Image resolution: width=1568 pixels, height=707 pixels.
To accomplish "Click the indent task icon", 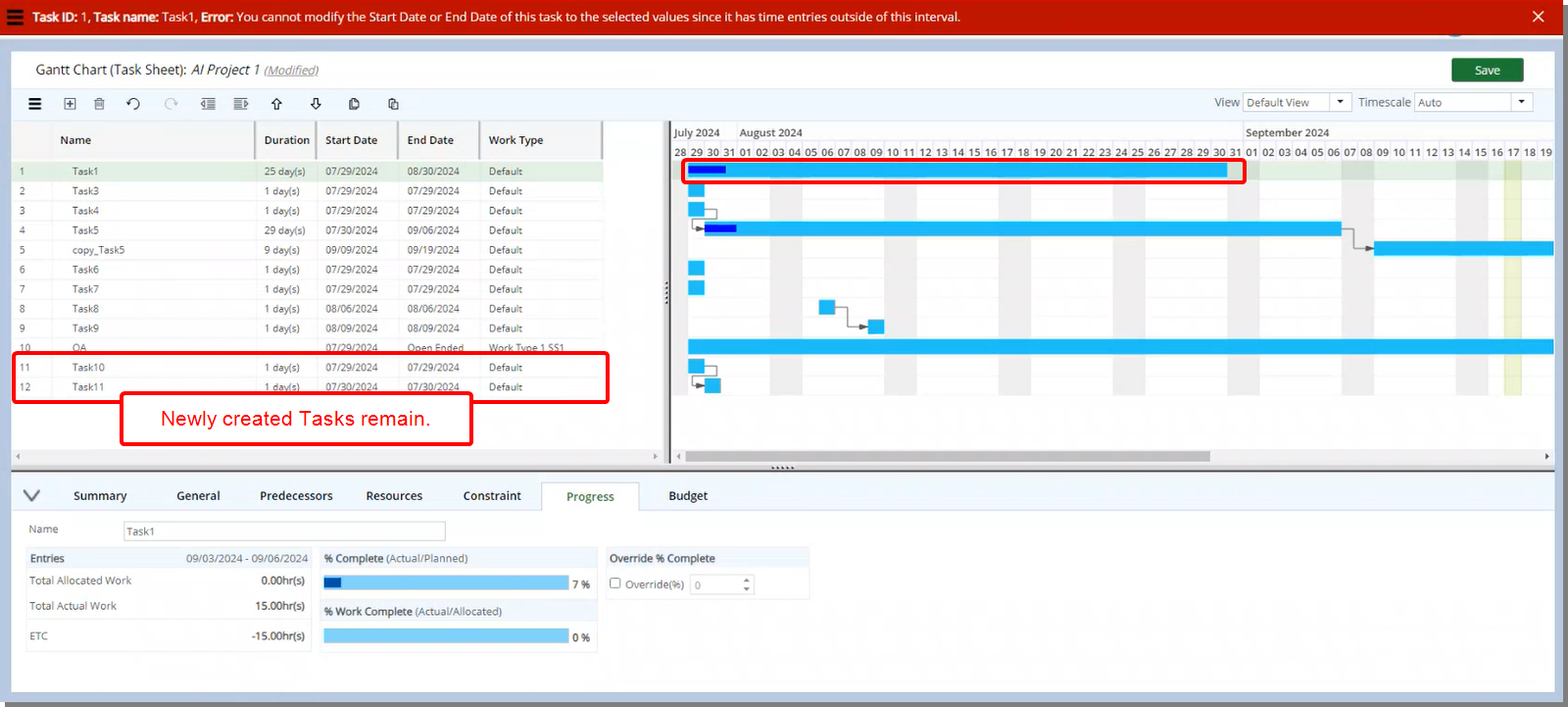I will click(241, 104).
